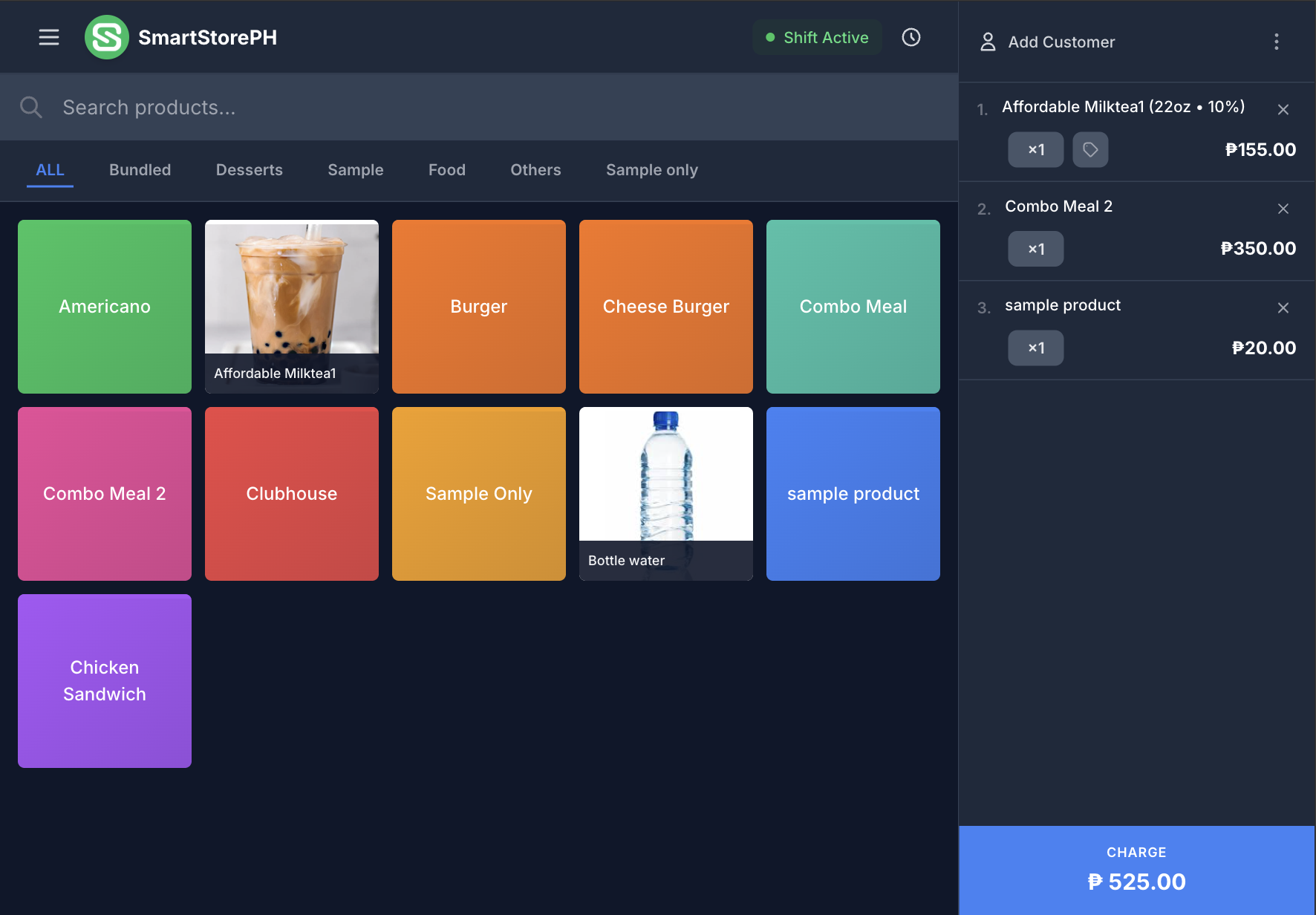Switch to the Sample only category

click(651, 169)
